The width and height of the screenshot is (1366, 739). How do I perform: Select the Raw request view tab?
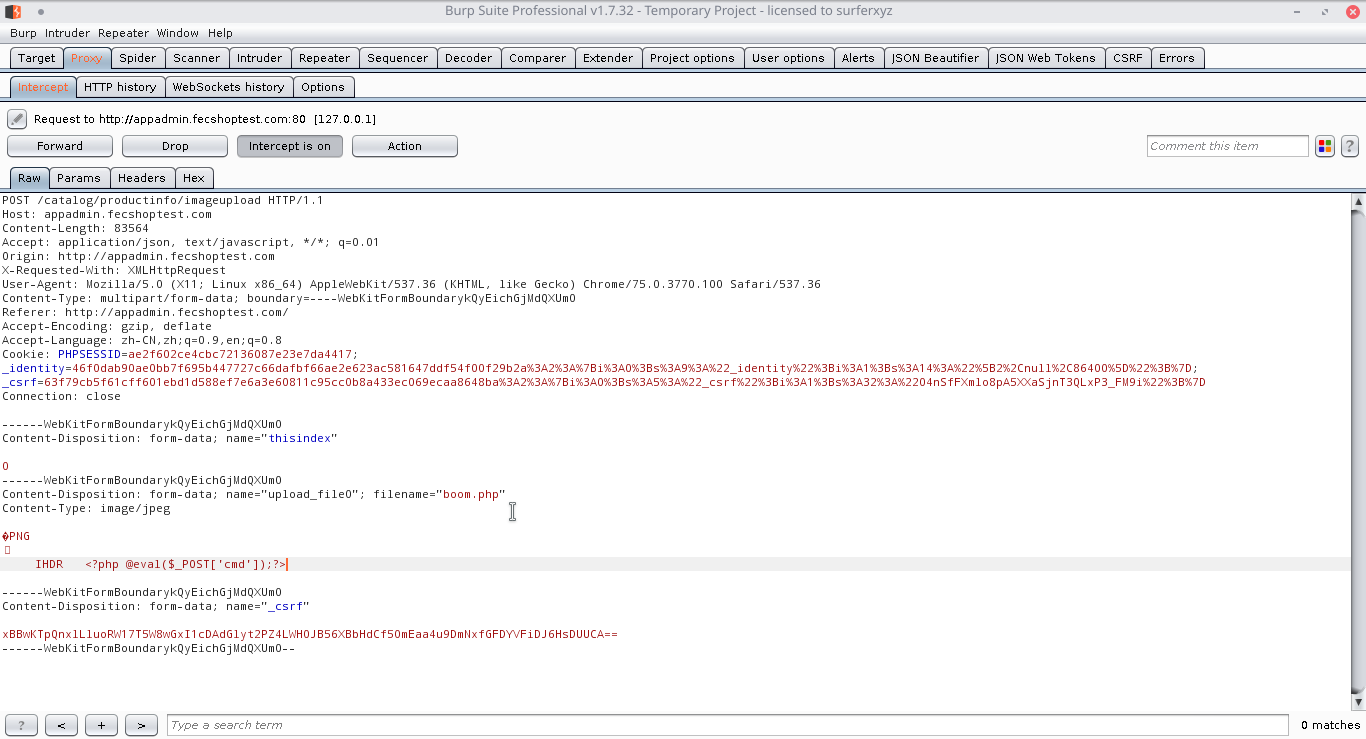pos(30,178)
